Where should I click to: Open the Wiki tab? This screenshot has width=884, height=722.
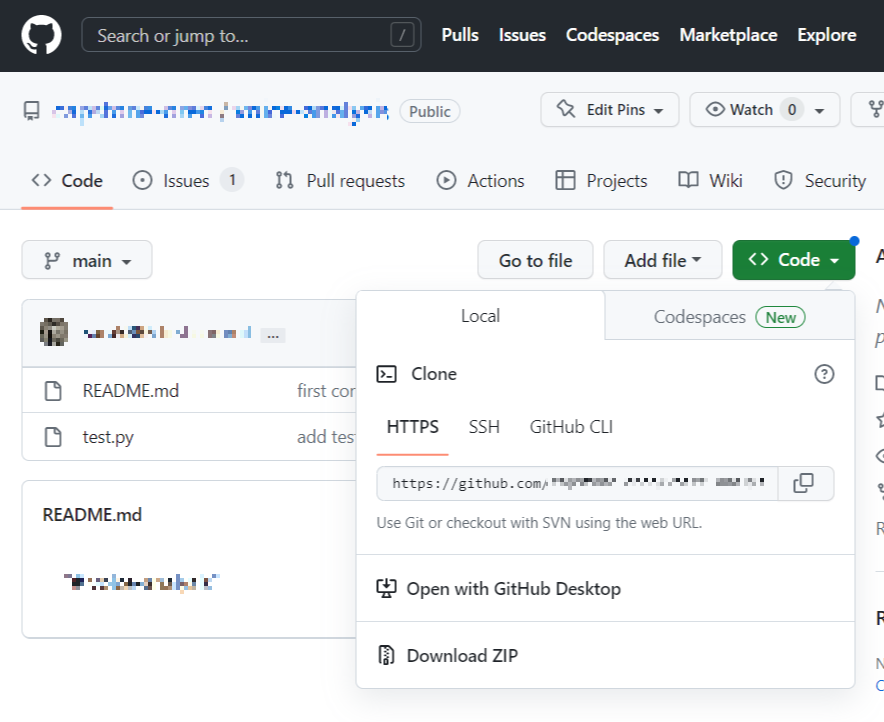(x=710, y=181)
